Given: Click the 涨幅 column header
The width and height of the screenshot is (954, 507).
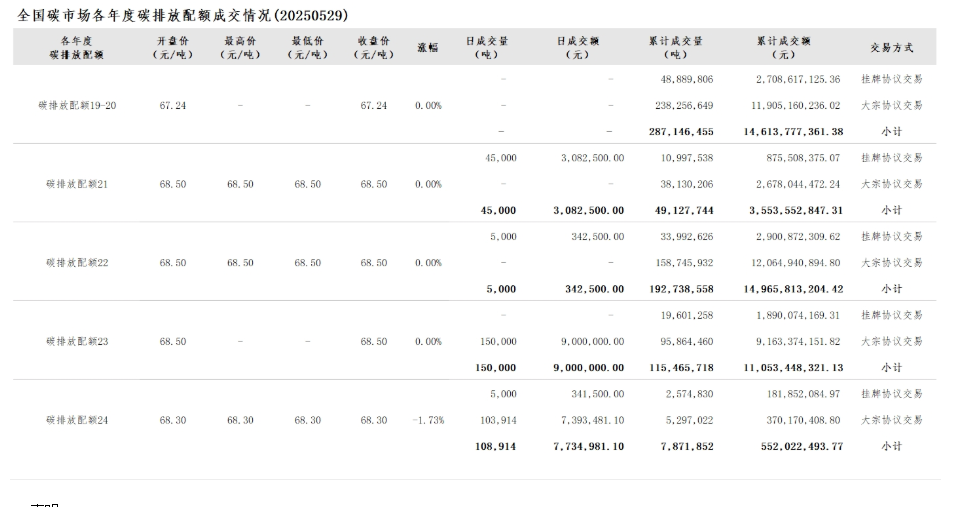Looking at the screenshot, I should tap(428, 47).
